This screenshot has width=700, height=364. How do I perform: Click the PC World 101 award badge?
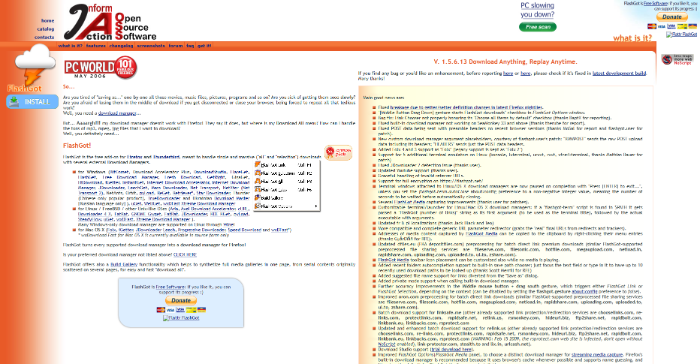[100, 67]
